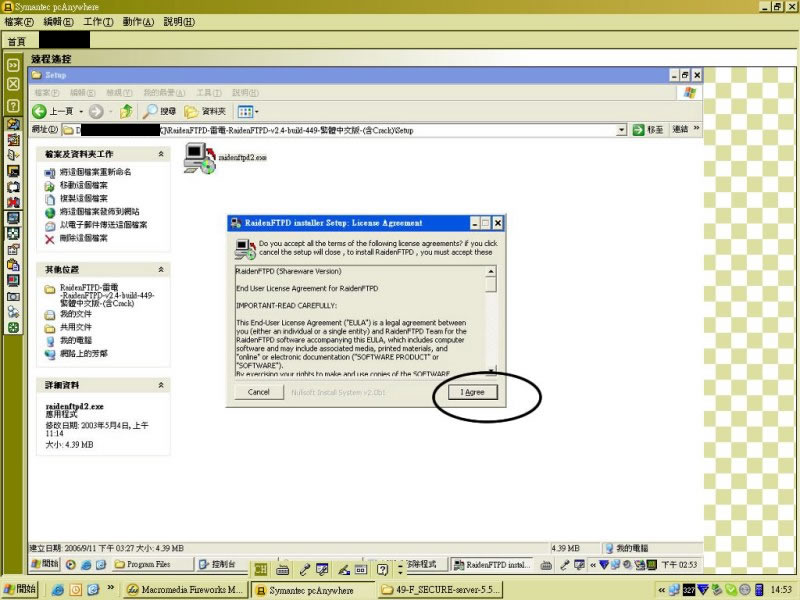Screen dimensions: 800x600
Task: Click 以電子郵件傳送這個檔案 link
Action: 104,225
